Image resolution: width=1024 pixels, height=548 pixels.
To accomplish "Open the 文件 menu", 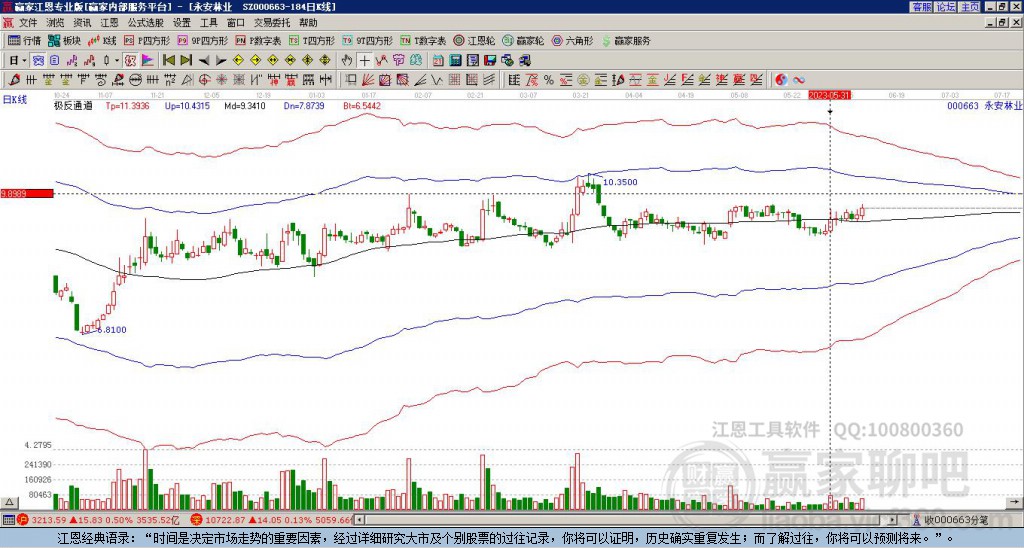I will [x=28, y=23].
